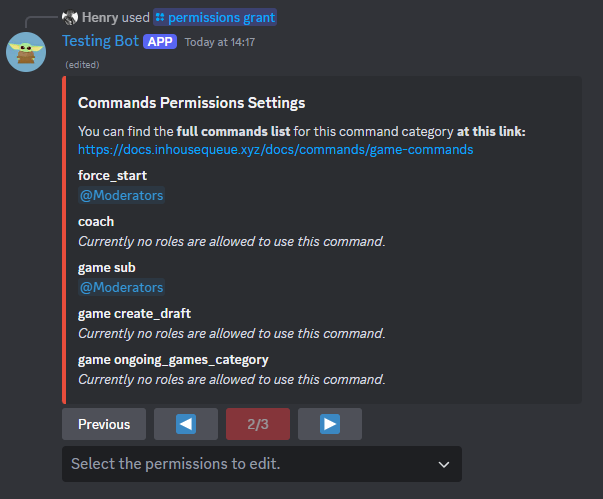Image resolution: width=603 pixels, height=499 pixels.
Task: Click the Commands Permissions Settings embed title
Action: click(x=192, y=103)
